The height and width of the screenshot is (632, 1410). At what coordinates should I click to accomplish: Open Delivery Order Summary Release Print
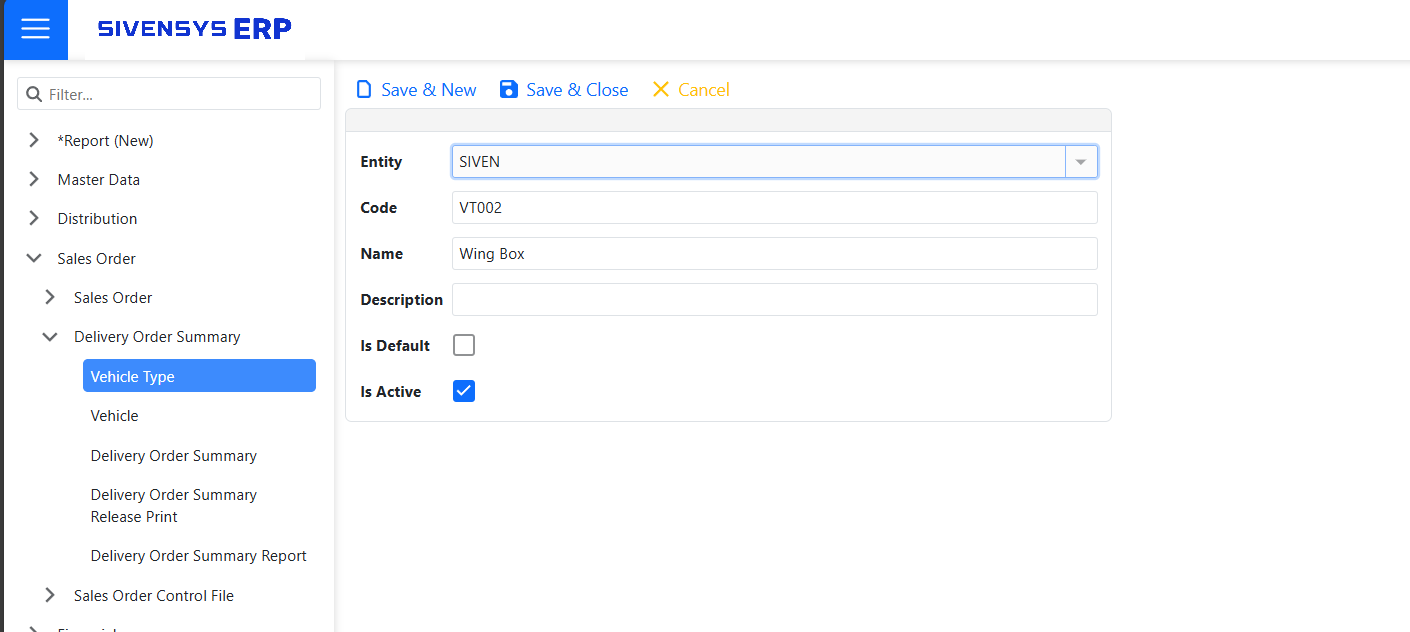coord(173,506)
